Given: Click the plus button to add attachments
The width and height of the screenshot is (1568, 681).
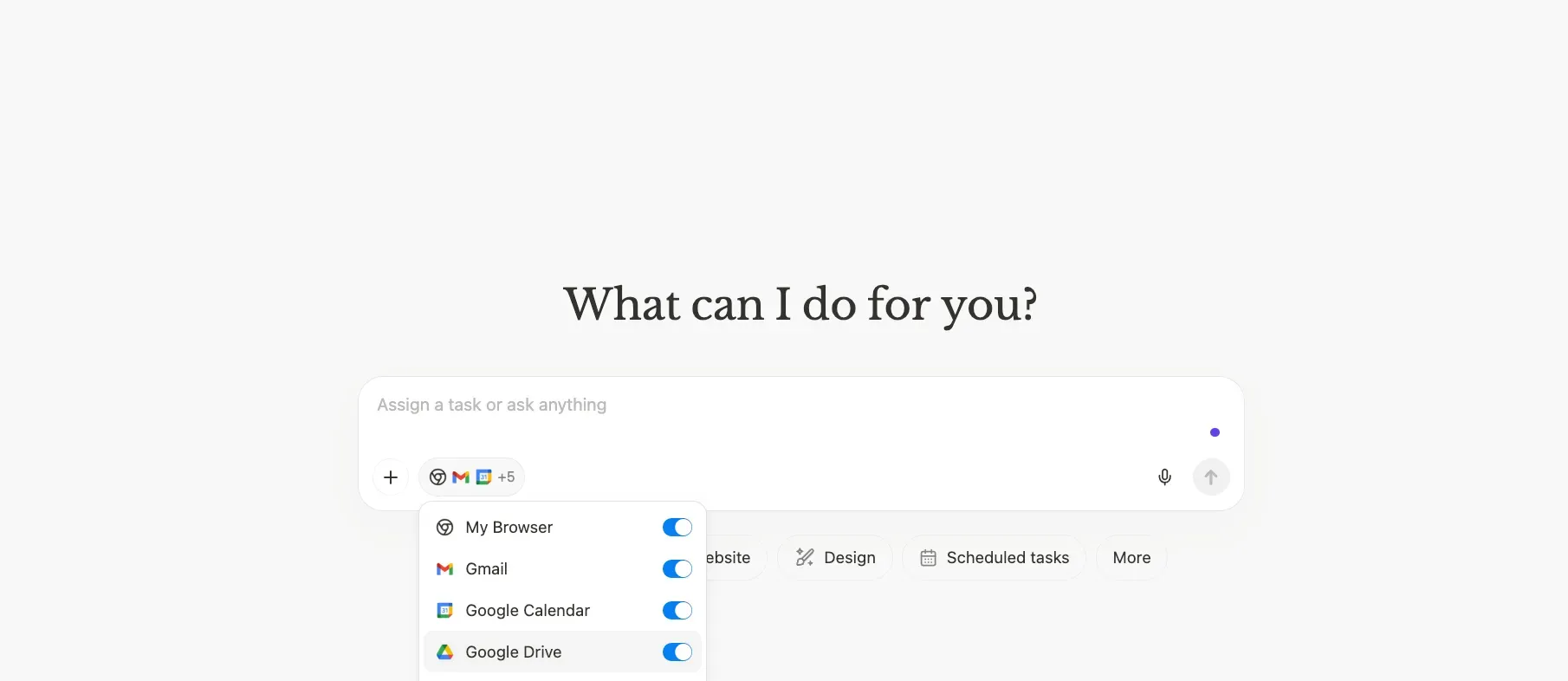Looking at the screenshot, I should coord(391,477).
